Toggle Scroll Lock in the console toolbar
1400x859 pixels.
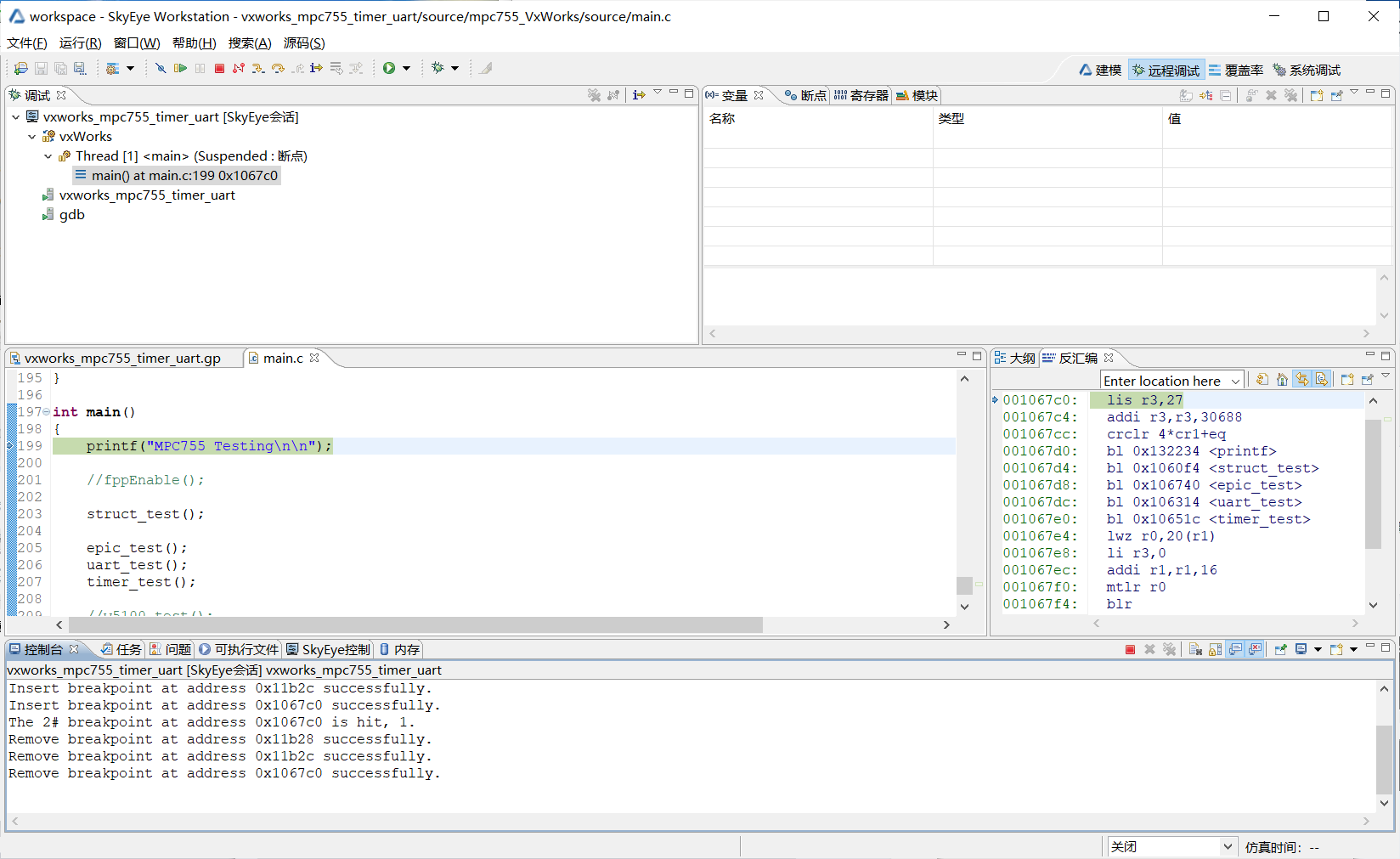pyautogui.click(x=1216, y=649)
